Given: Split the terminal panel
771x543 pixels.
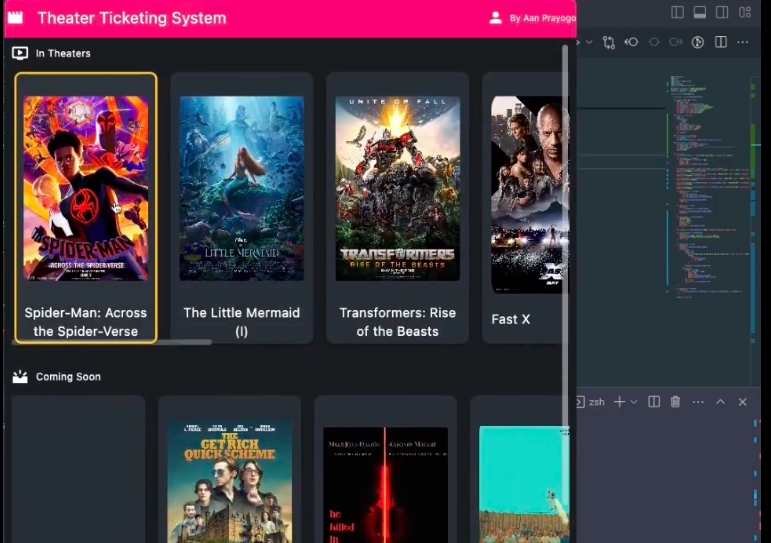Looking at the screenshot, I should pyautogui.click(x=654, y=402).
